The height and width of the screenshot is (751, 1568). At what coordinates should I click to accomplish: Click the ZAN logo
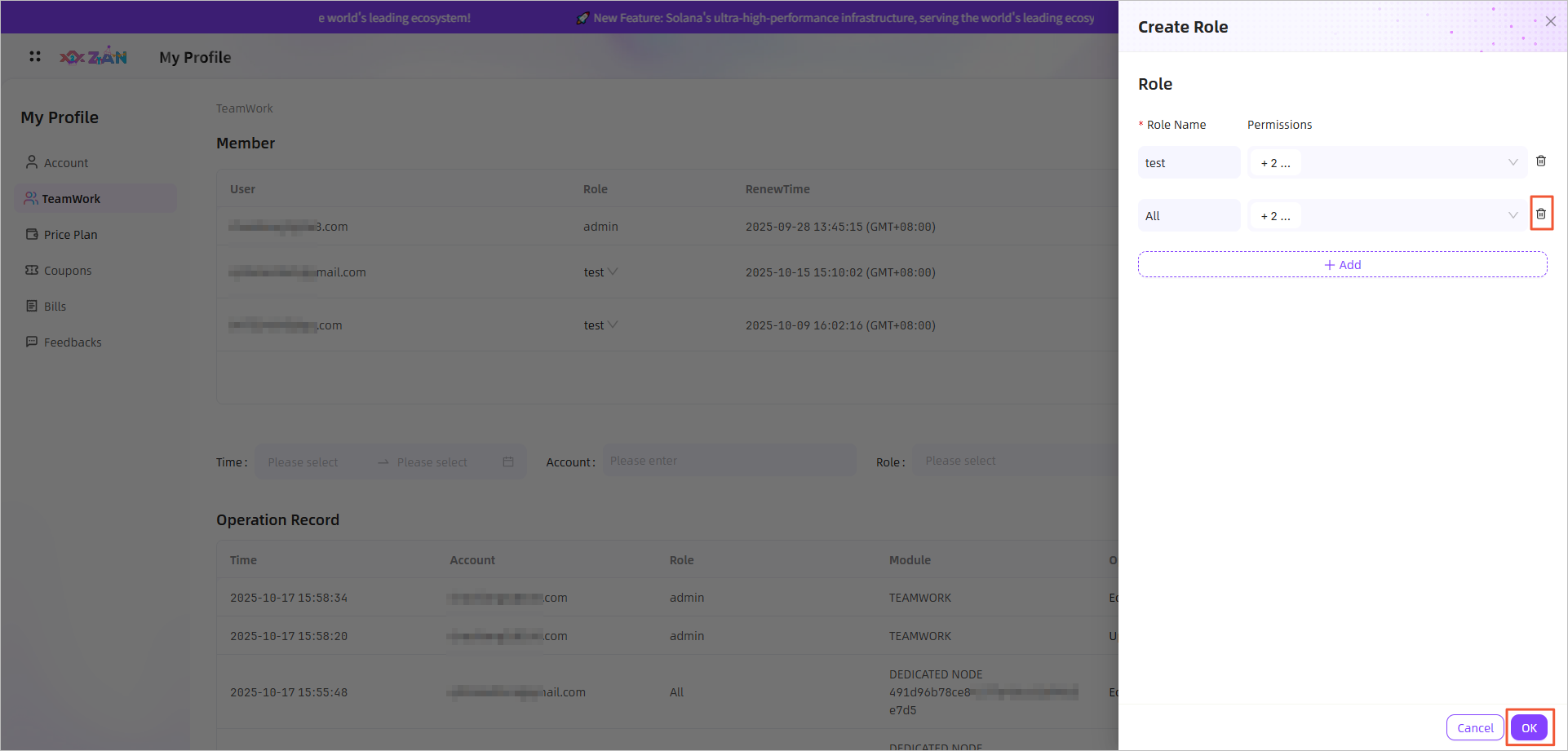[x=94, y=56]
